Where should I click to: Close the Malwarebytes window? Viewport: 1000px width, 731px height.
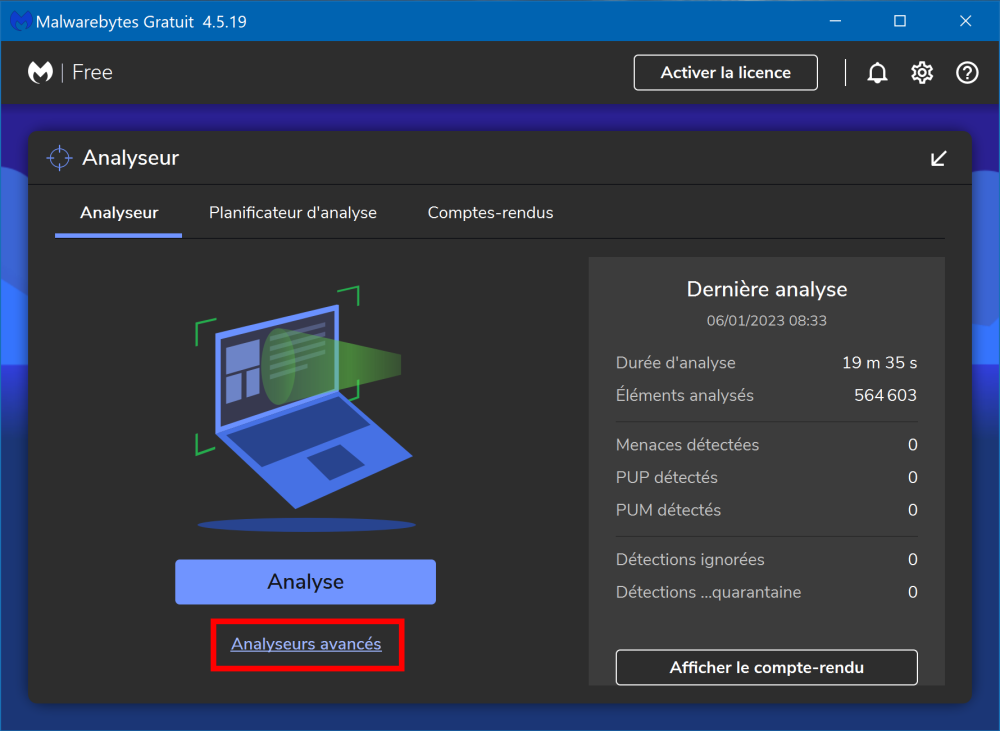pyautogui.click(x=966, y=21)
